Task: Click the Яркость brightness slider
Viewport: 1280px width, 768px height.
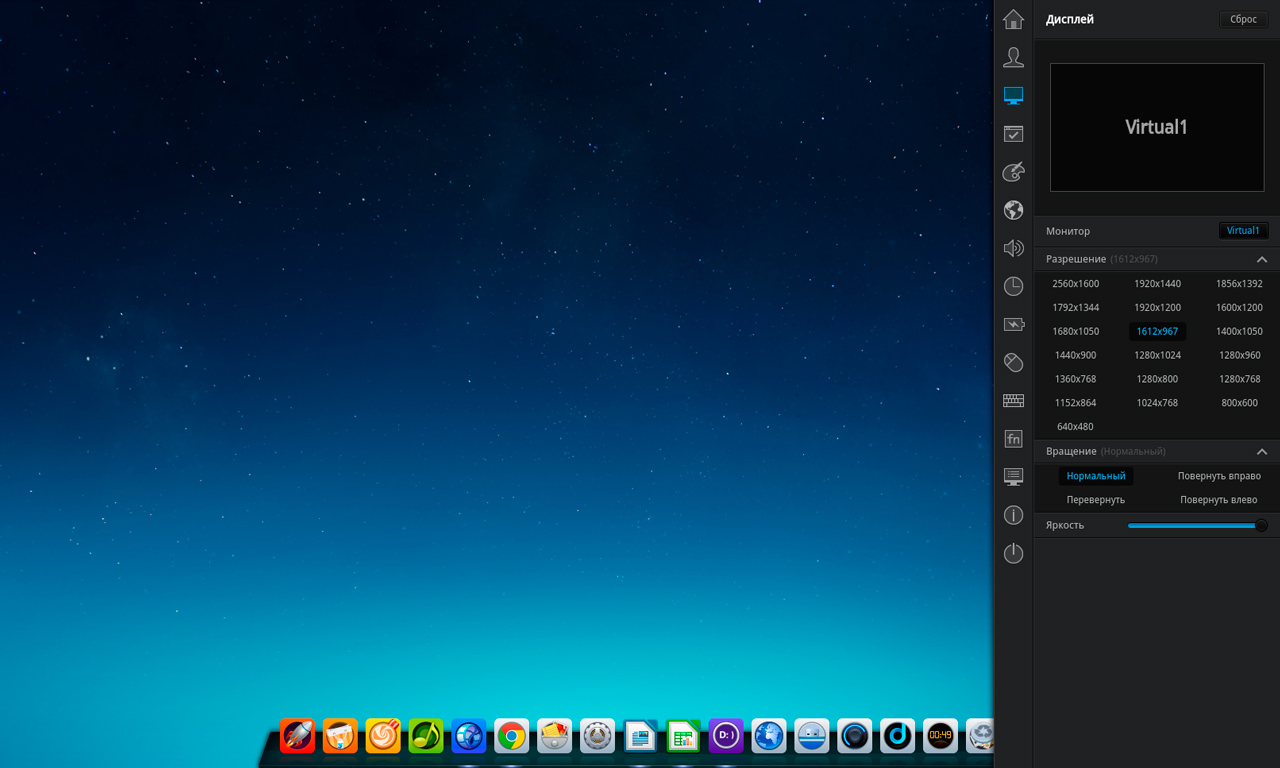Action: coord(1195,525)
